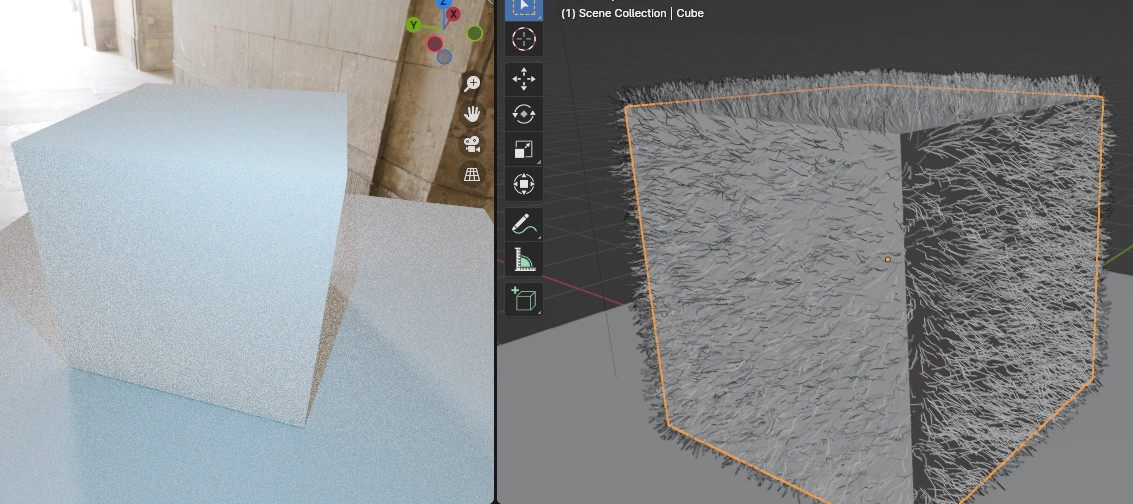Select the Annotate pencil tool
The image size is (1133, 504).
point(524,225)
